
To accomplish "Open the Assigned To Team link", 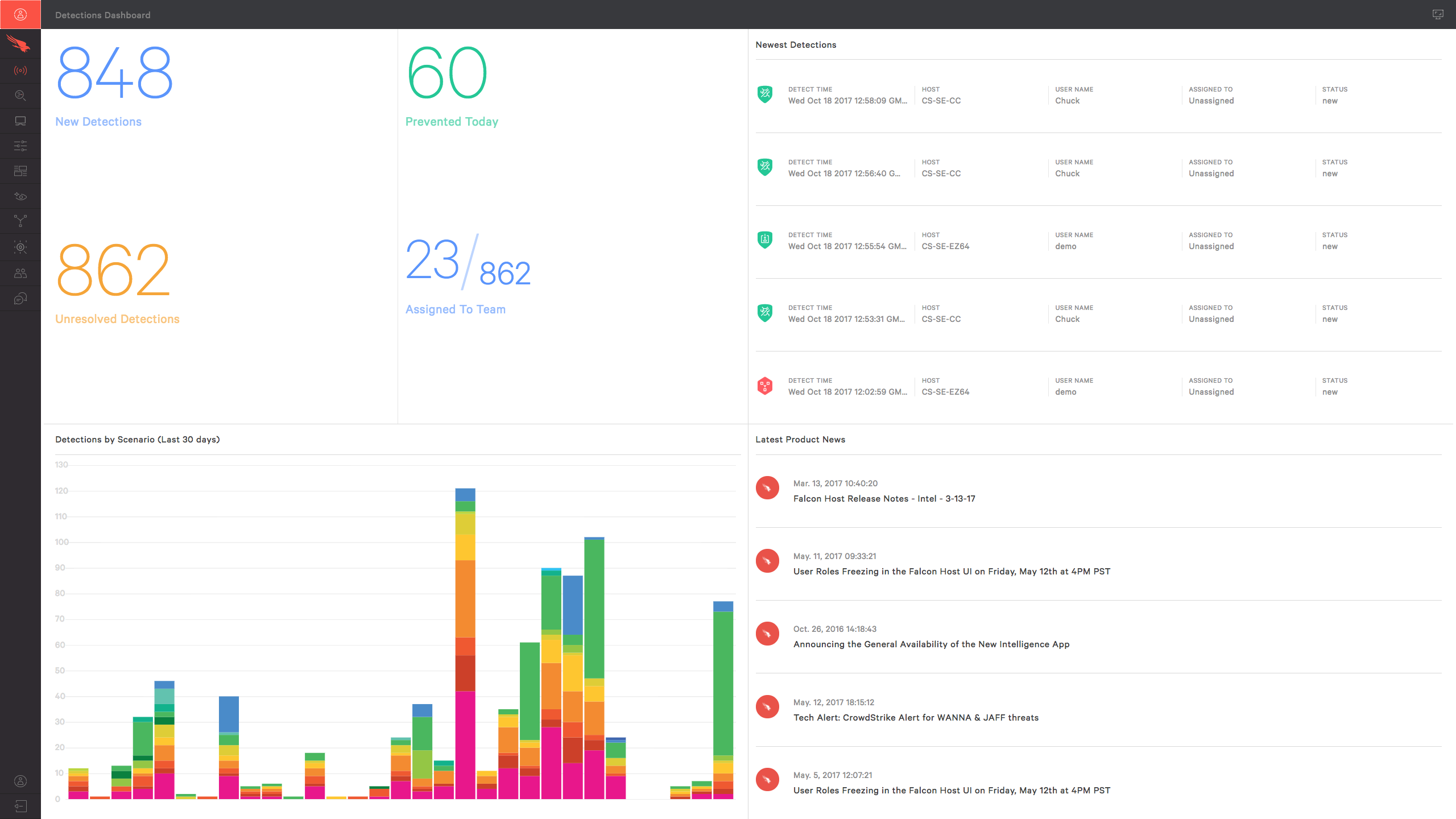I will coord(456,309).
